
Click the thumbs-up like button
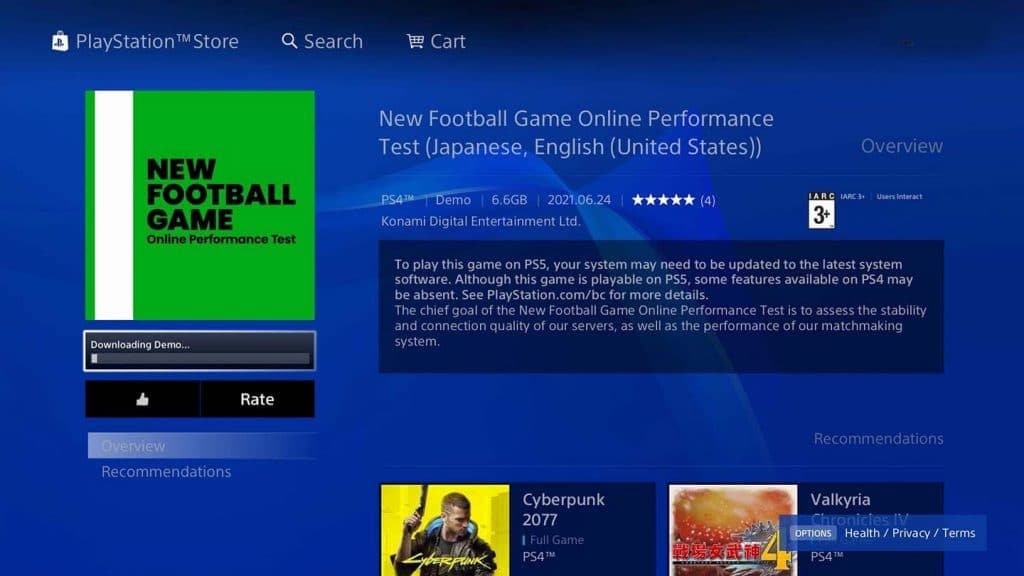click(x=142, y=399)
